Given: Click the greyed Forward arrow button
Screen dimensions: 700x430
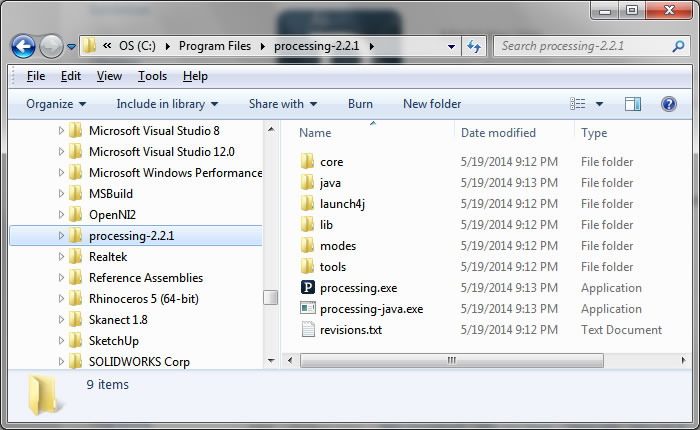Looking at the screenshot, I should click(51, 46).
